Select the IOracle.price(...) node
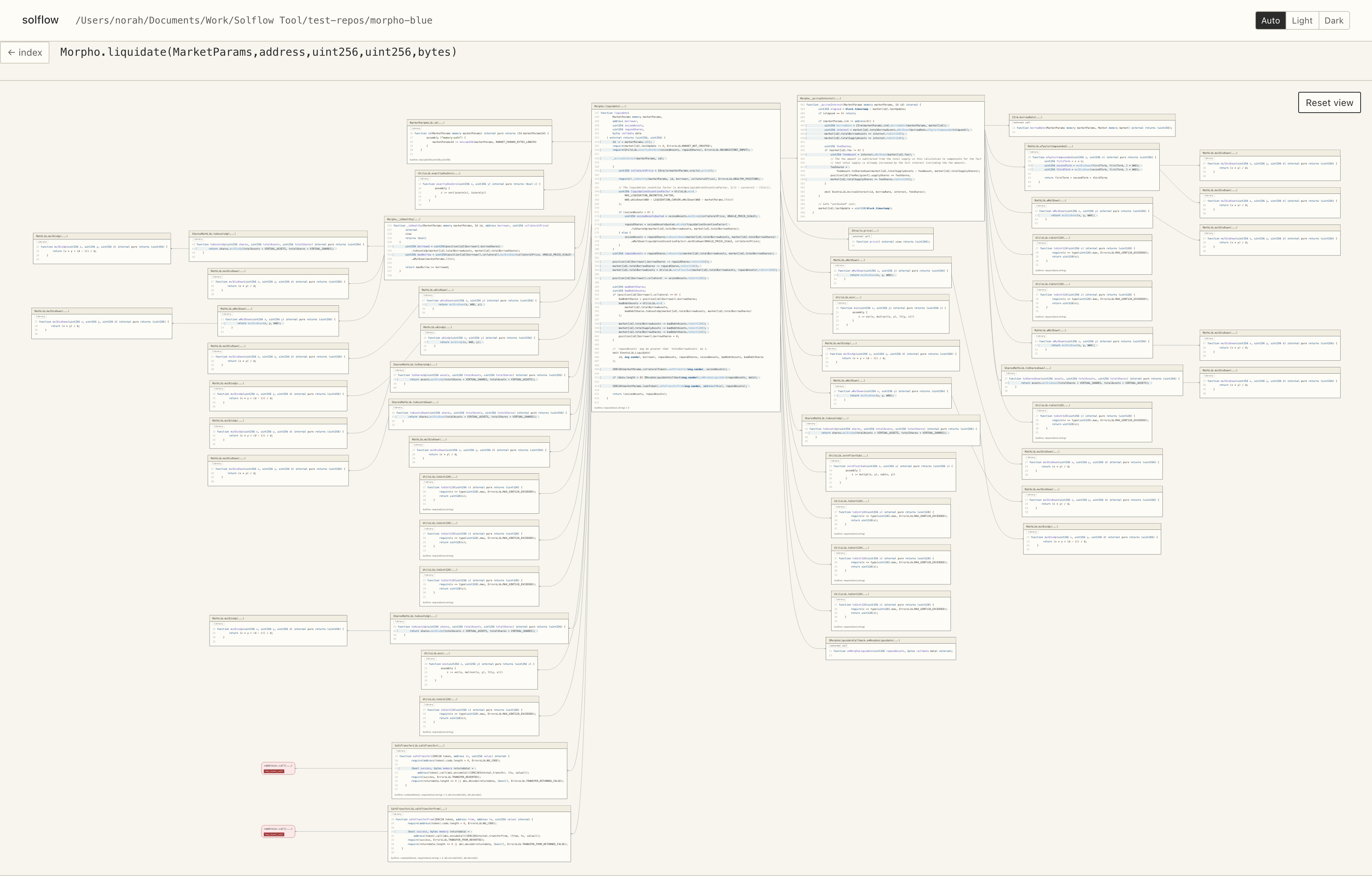This screenshot has height=876, width=1372. [891, 239]
